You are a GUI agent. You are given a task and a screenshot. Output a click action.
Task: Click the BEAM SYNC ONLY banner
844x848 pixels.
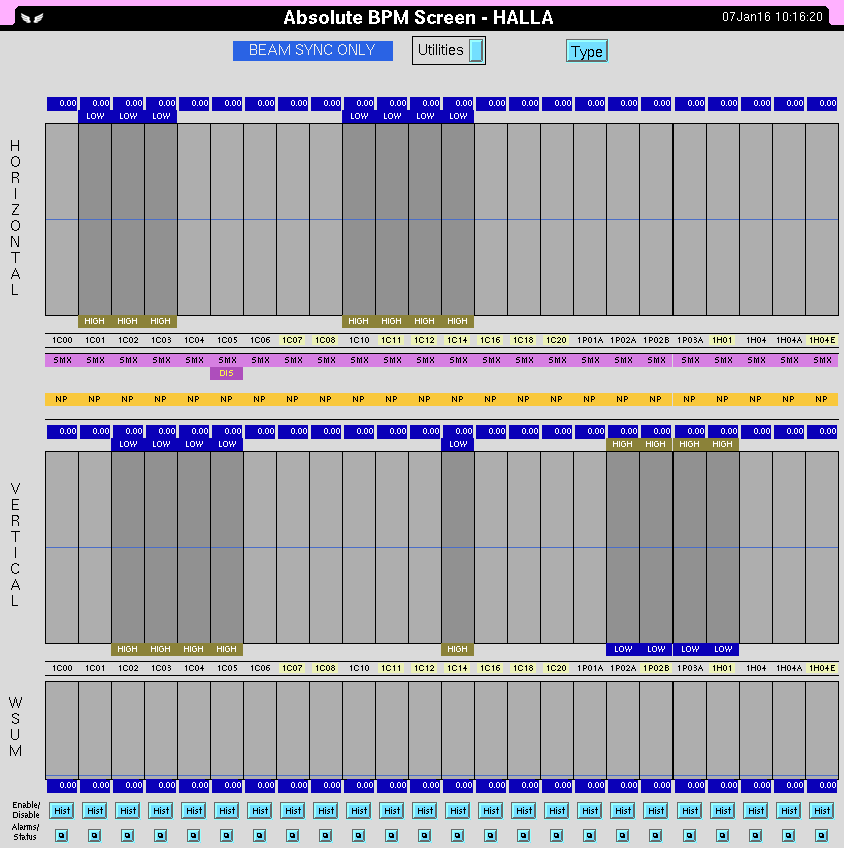313,50
